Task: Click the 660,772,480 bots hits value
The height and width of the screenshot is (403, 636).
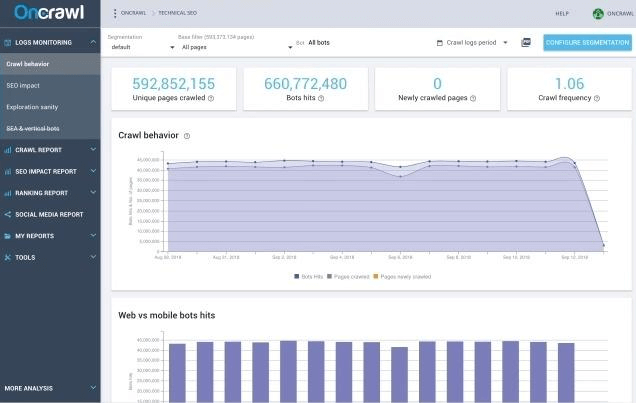Action: point(305,84)
